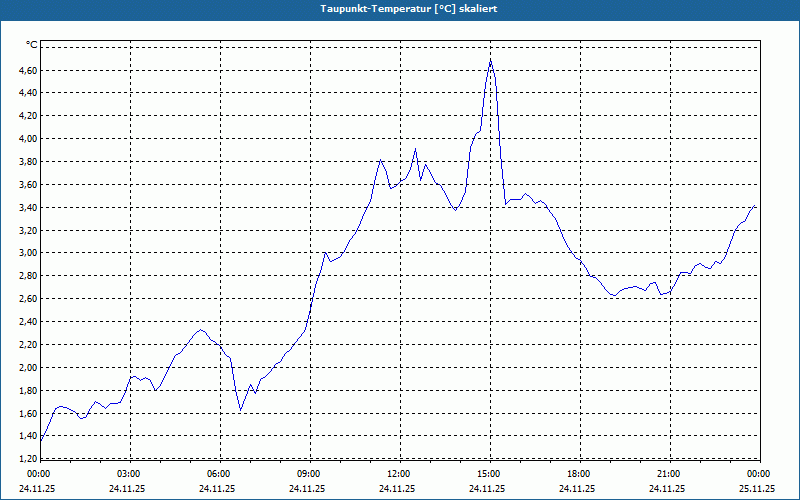This screenshot has height=500, width=800.
Task: Click the 03:00 time axis label
Action: tap(130, 474)
